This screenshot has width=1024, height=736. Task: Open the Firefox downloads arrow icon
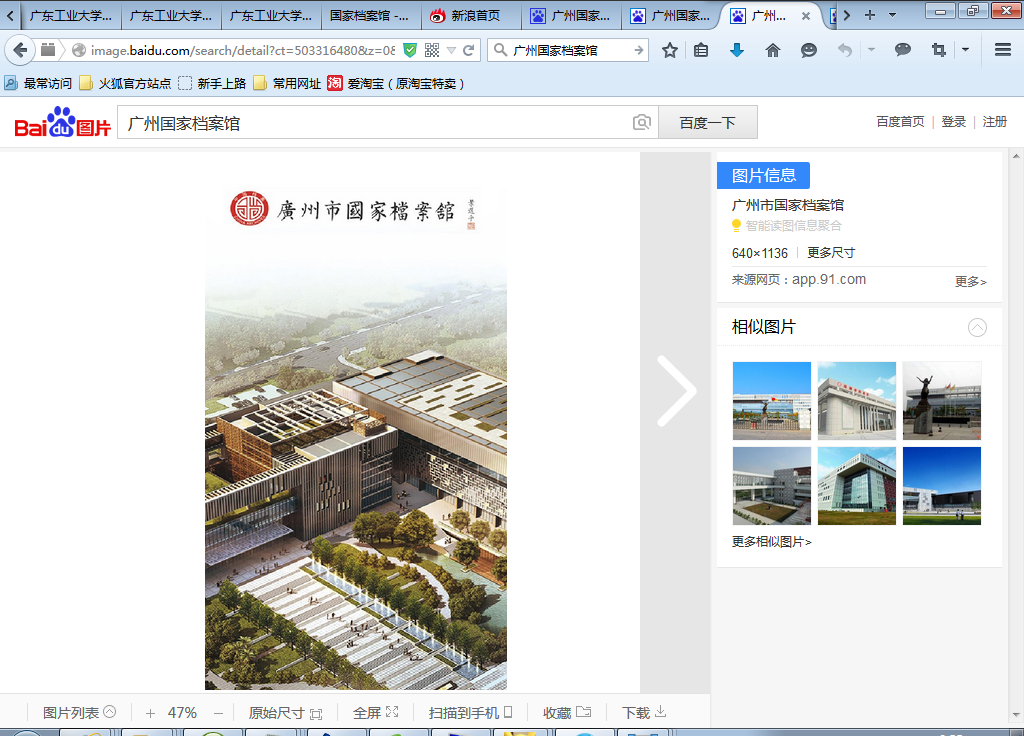pyautogui.click(x=737, y=50)
